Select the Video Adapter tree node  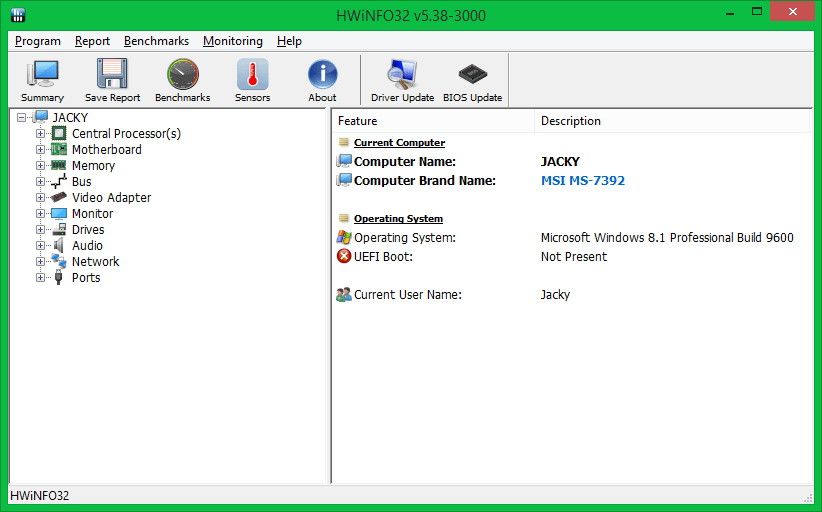click(111, 198)
